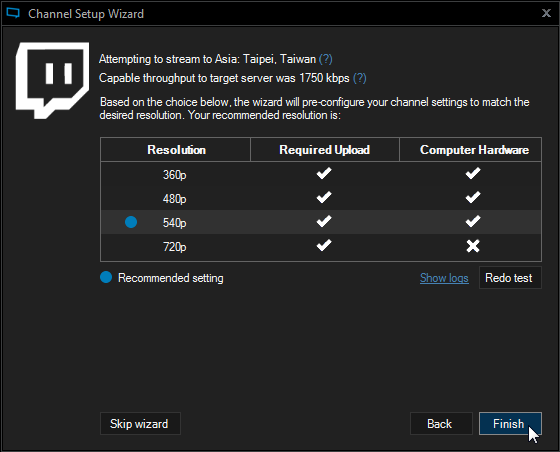The image size is (560, 452).
Task: Click 'Attempting to stream to Asia' text
Action: tap(207, 59)
